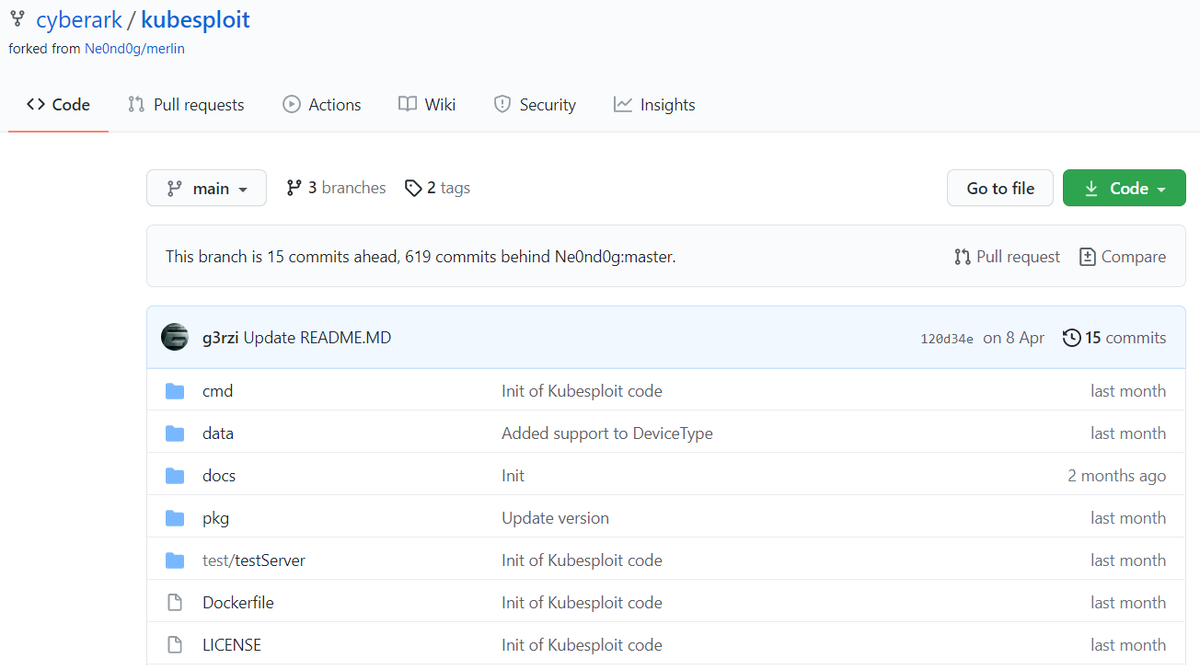
Task: Open the Update README.MD commit message
Action: (317, 338)
